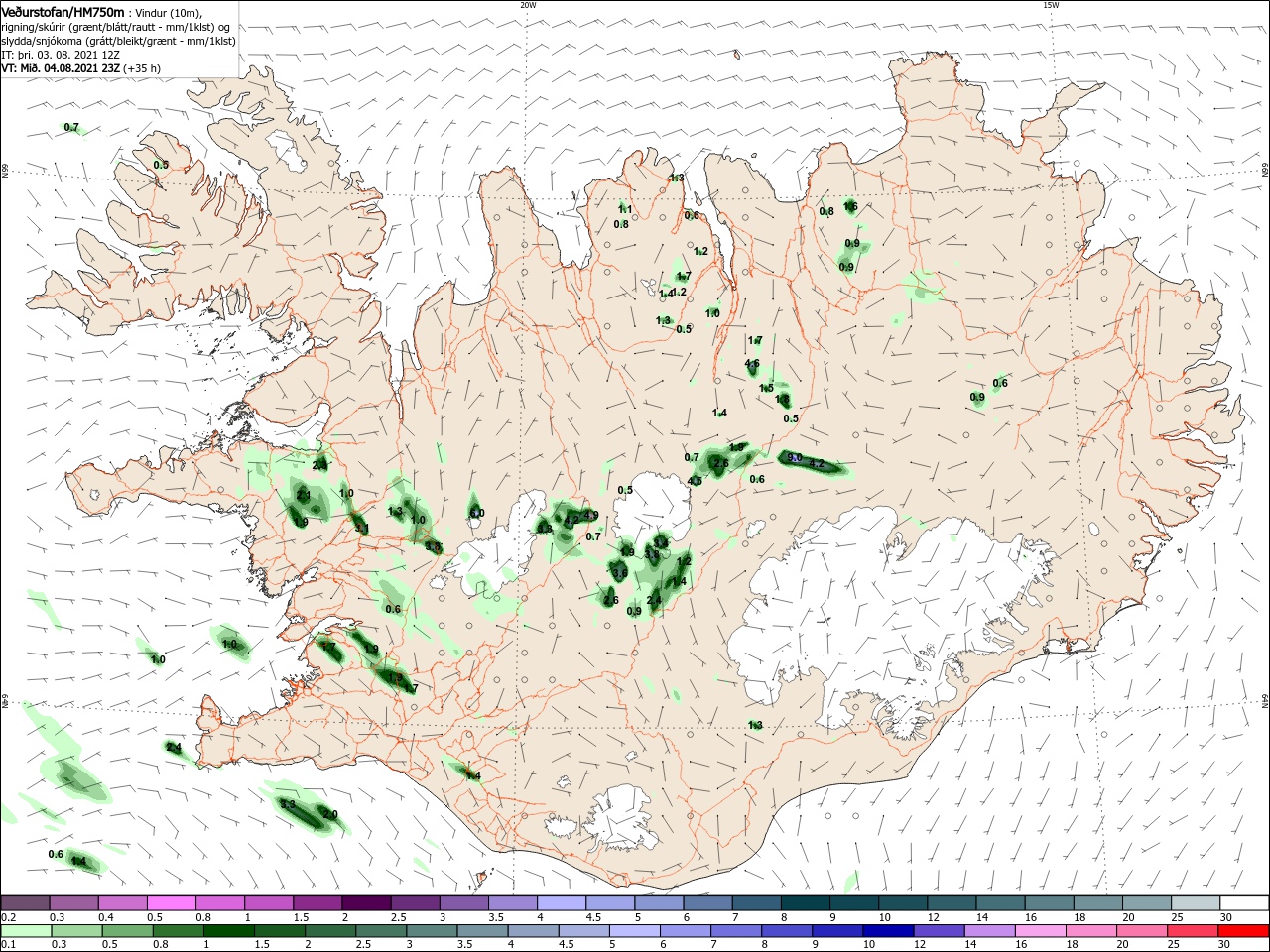Click the Veðurstofan/HM750m title text
The height and width of the screenshot is (952, 1270).
pos(63,12)
